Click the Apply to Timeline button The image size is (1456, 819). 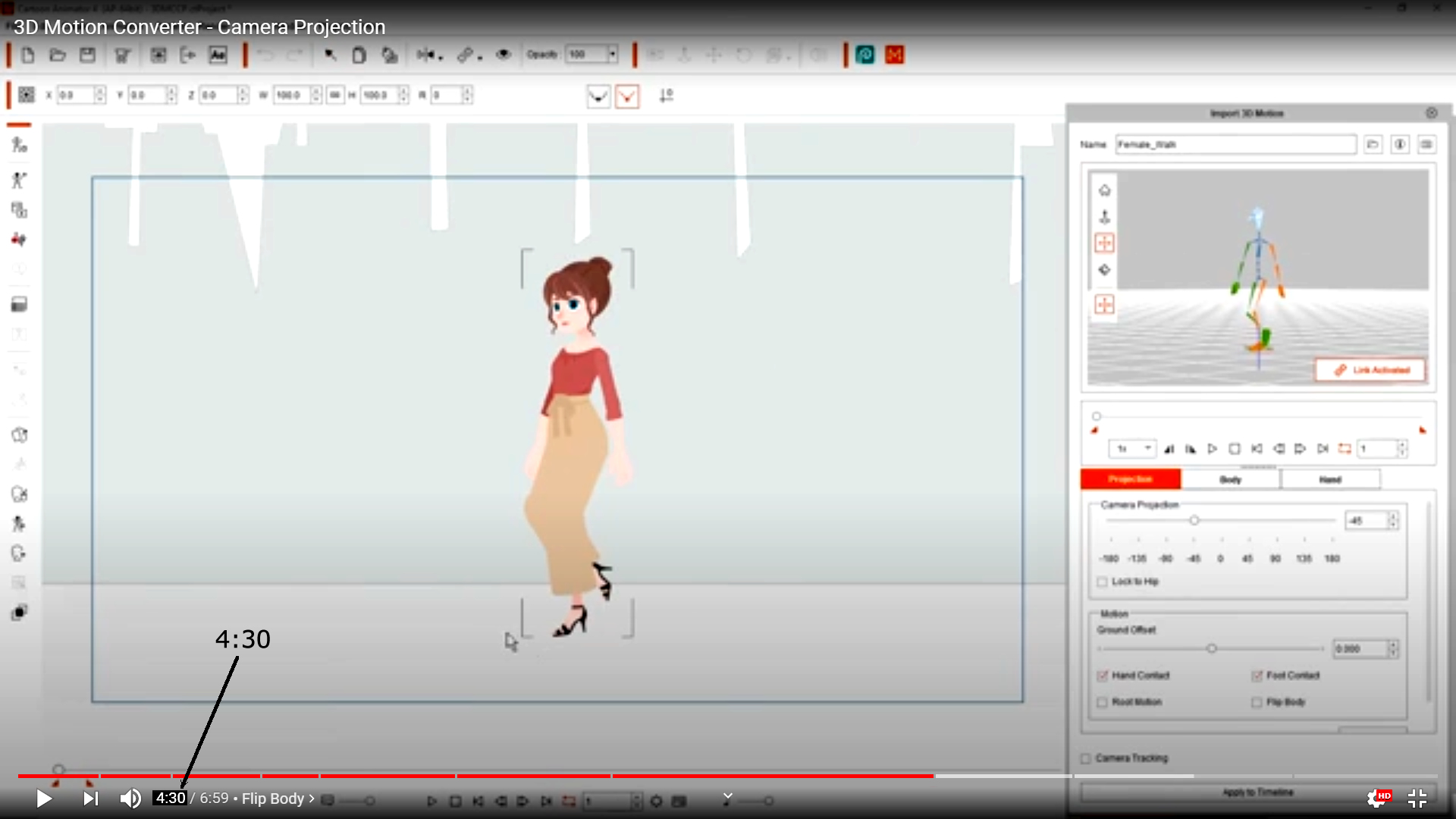1257,792
